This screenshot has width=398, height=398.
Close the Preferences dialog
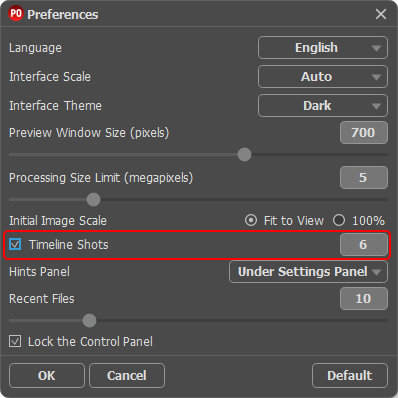pyautogui.click(x=381, y=14)
